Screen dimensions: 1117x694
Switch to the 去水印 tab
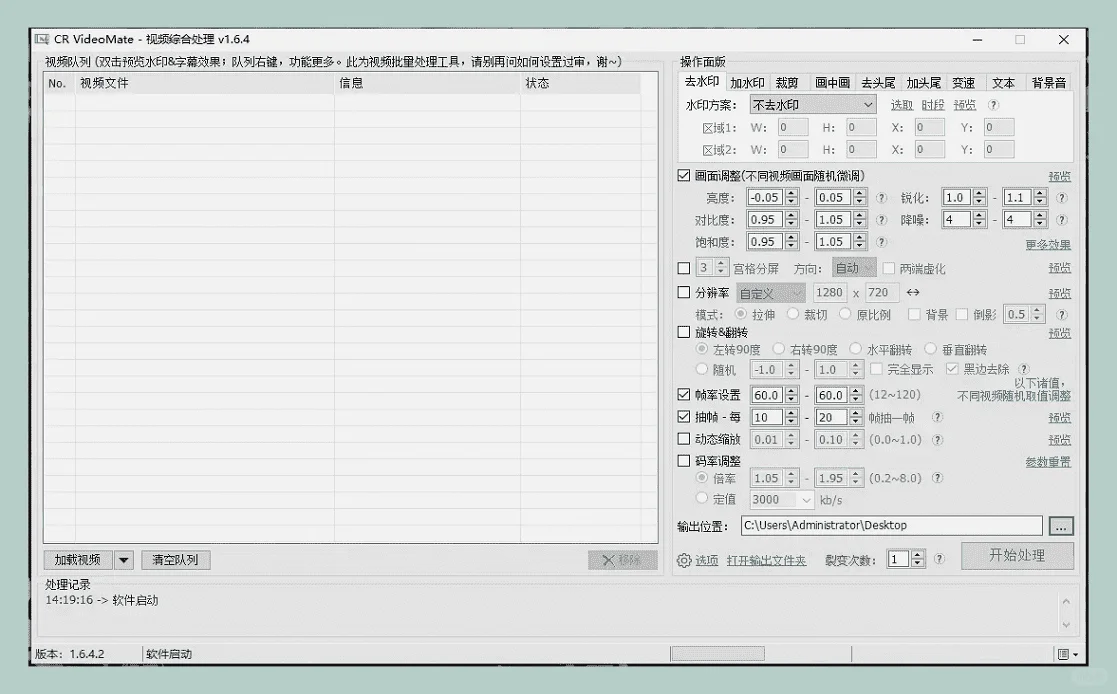click(x=702, y=82)
